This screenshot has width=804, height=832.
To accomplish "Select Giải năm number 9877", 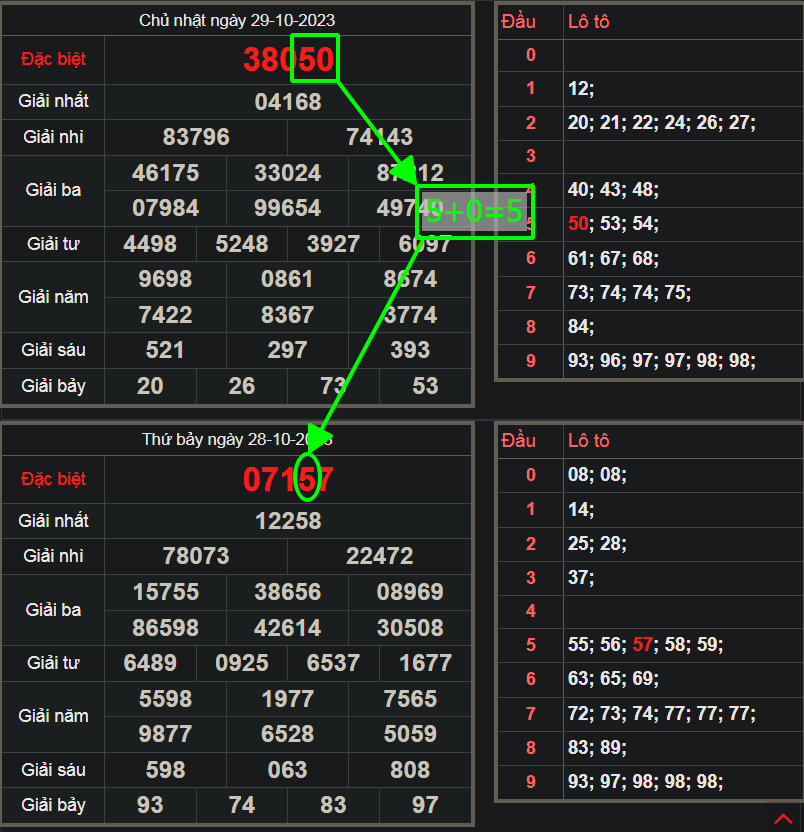I will 165,734.
